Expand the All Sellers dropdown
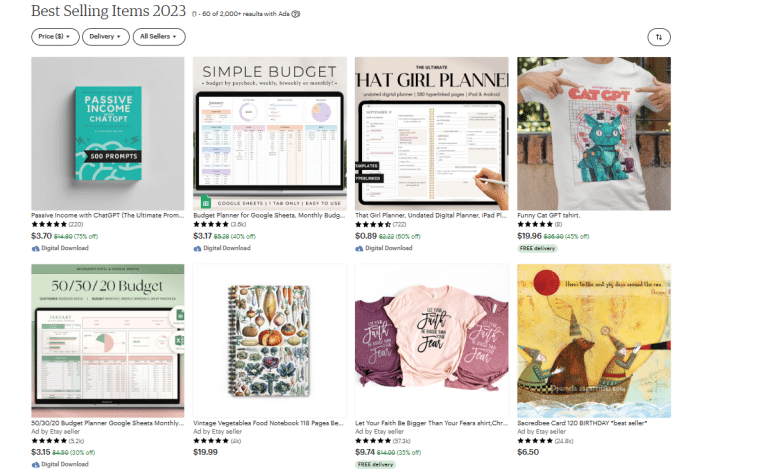The height and width of the screenshot is (474, 760). 159,37
